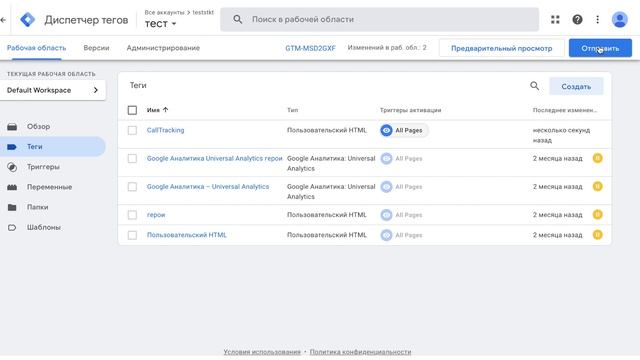Switch to Администрирование tab

point(163,48)
